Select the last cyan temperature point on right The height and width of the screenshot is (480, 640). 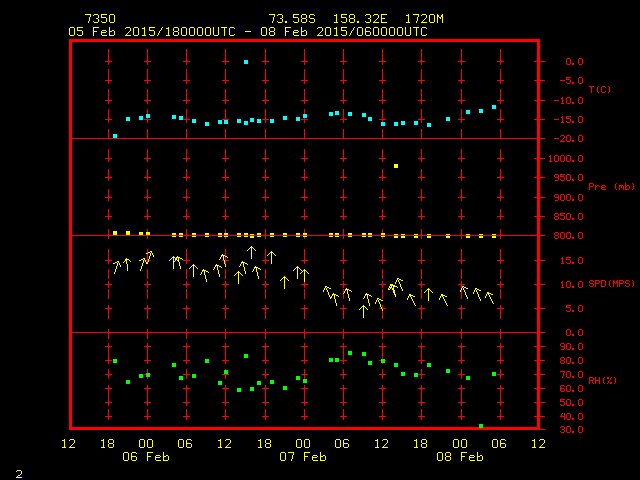[494, 107]
